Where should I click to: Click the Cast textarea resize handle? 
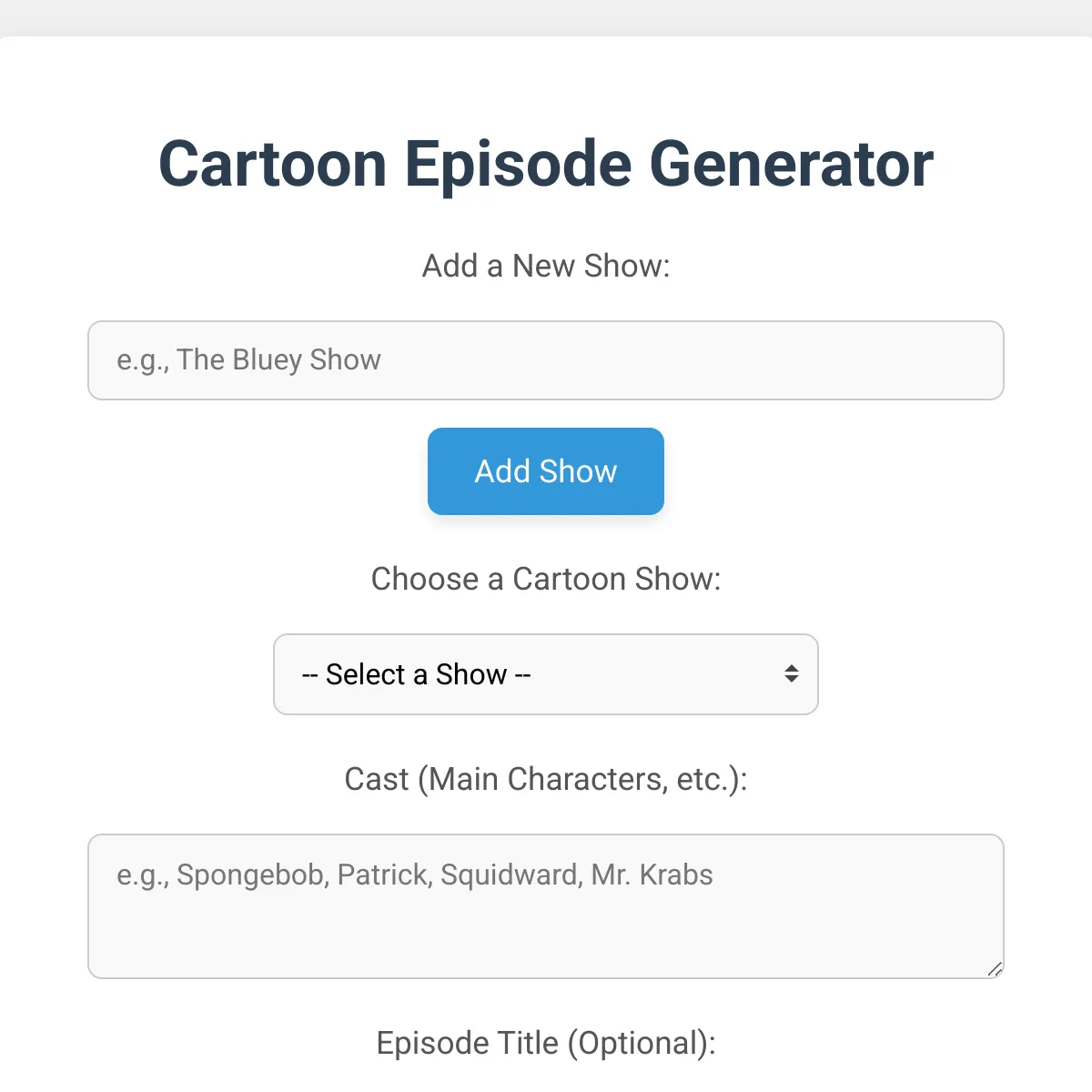(x=995, y=970)
